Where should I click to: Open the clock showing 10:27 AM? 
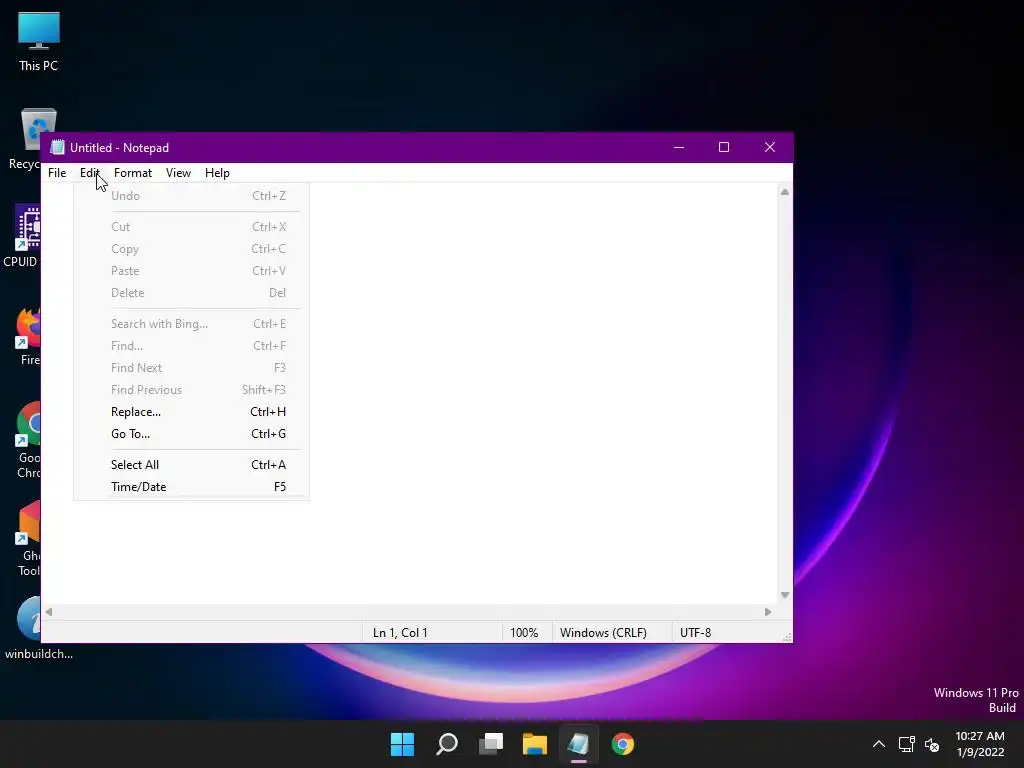point(980,744)
